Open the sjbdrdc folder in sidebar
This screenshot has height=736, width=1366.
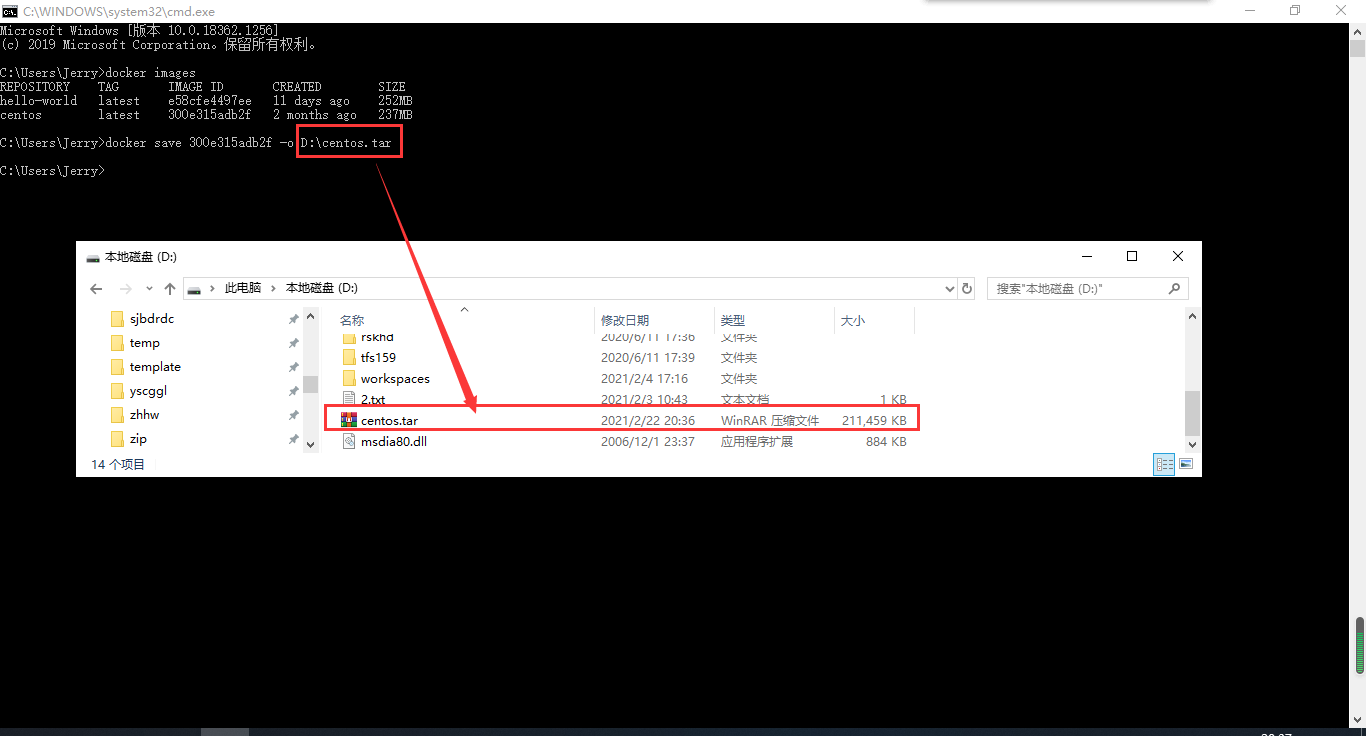point(152,319)
